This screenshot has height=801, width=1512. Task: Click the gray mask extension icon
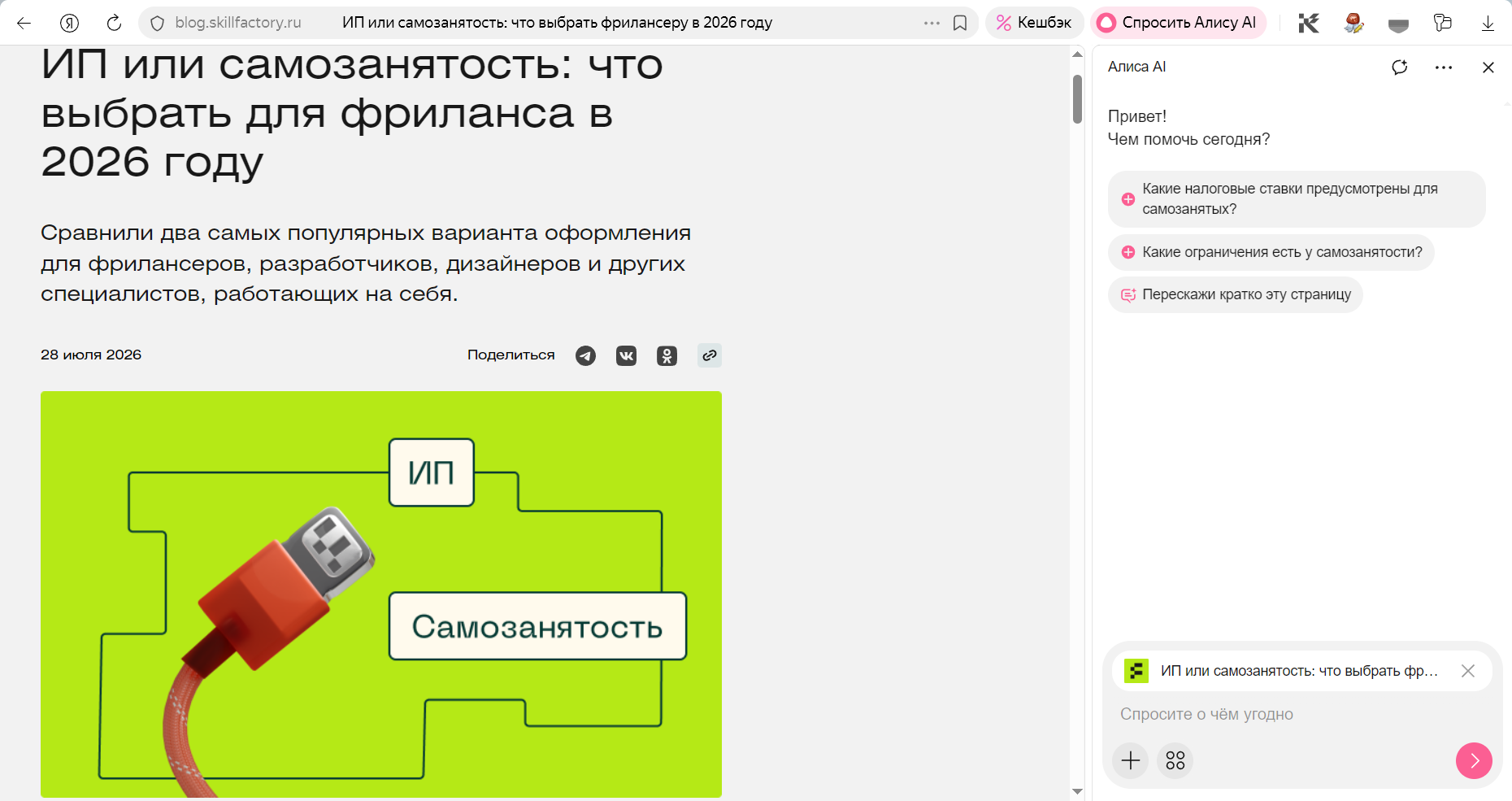coord(1398,25)
